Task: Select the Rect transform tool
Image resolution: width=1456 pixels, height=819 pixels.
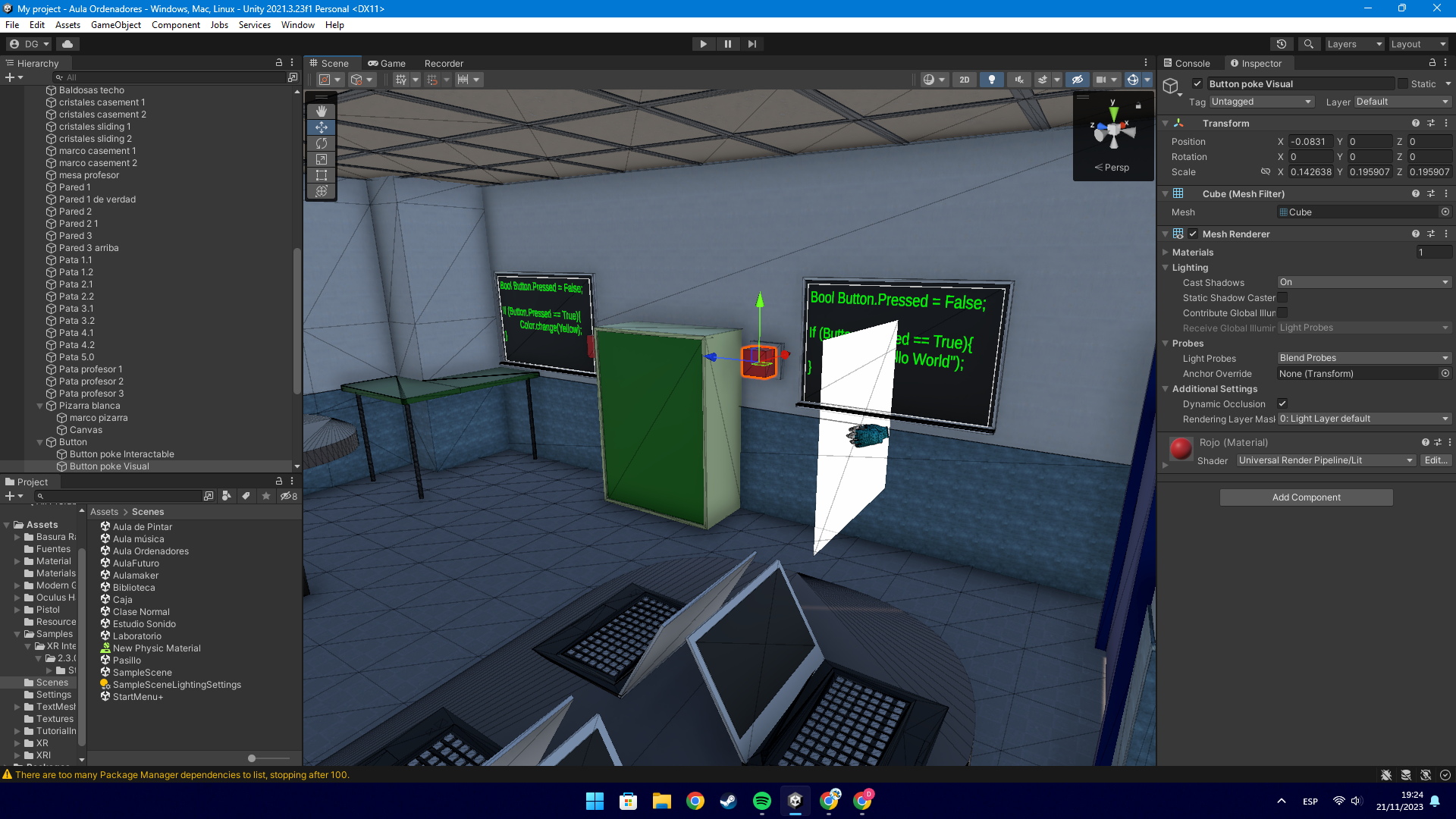Action: [322, 175]
